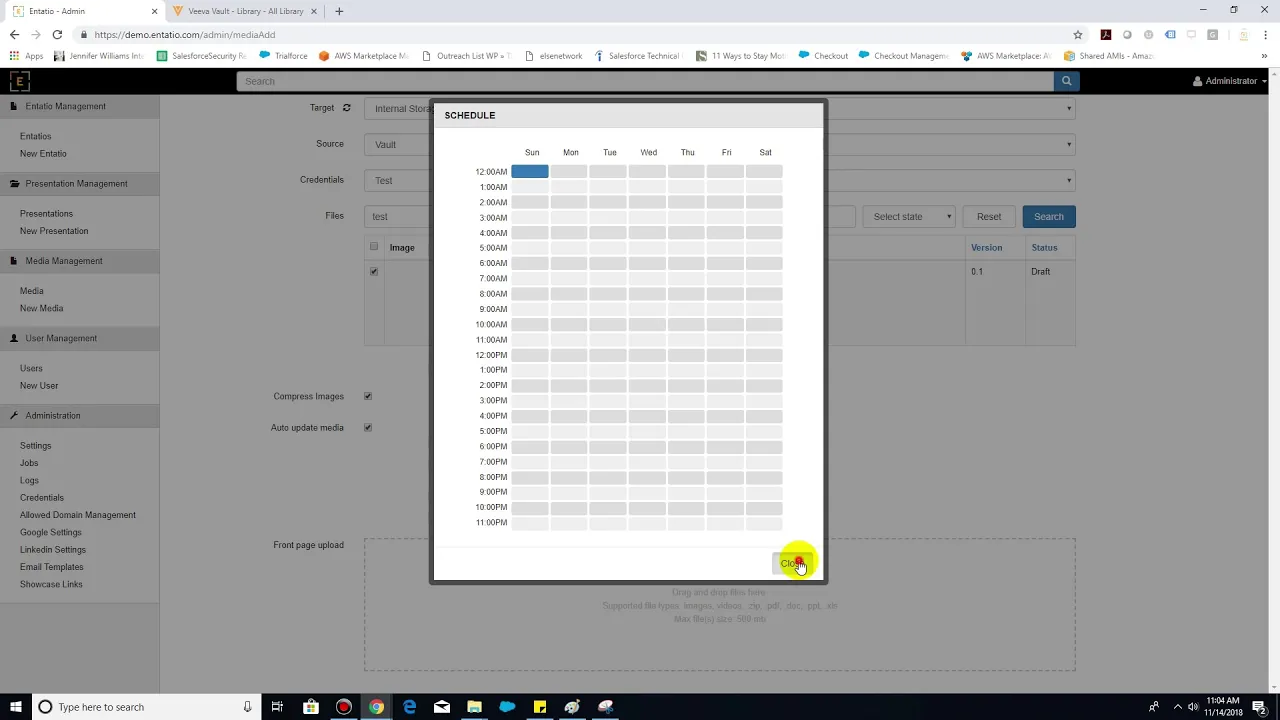Click the top Search input field
Viewport: 1280px width, 720px height.
(x=645, y=81)
